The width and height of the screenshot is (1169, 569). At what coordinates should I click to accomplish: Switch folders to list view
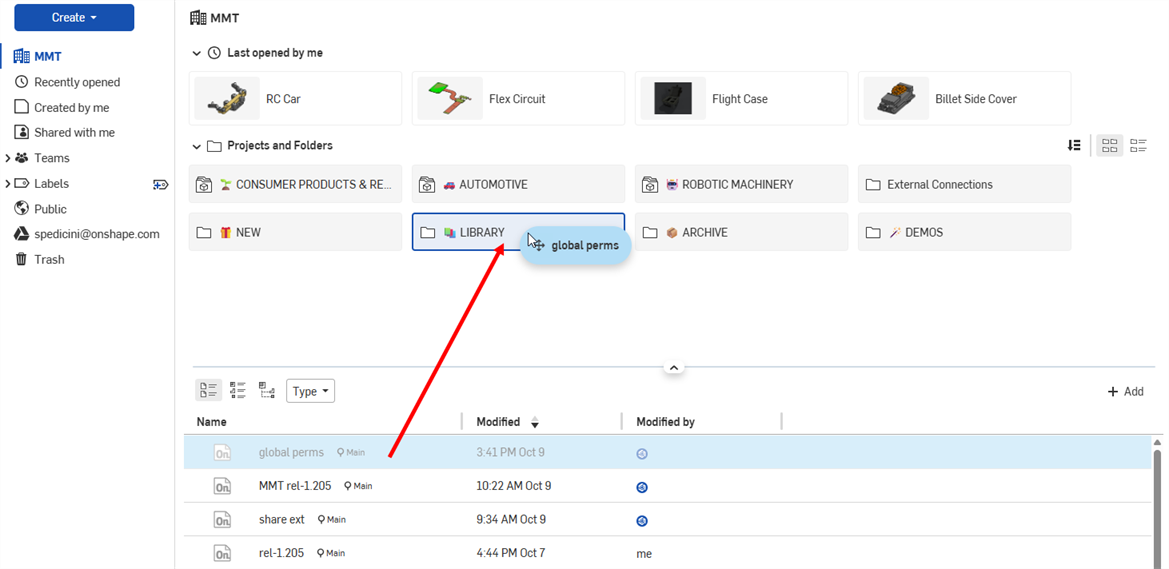coord(1138,146)
